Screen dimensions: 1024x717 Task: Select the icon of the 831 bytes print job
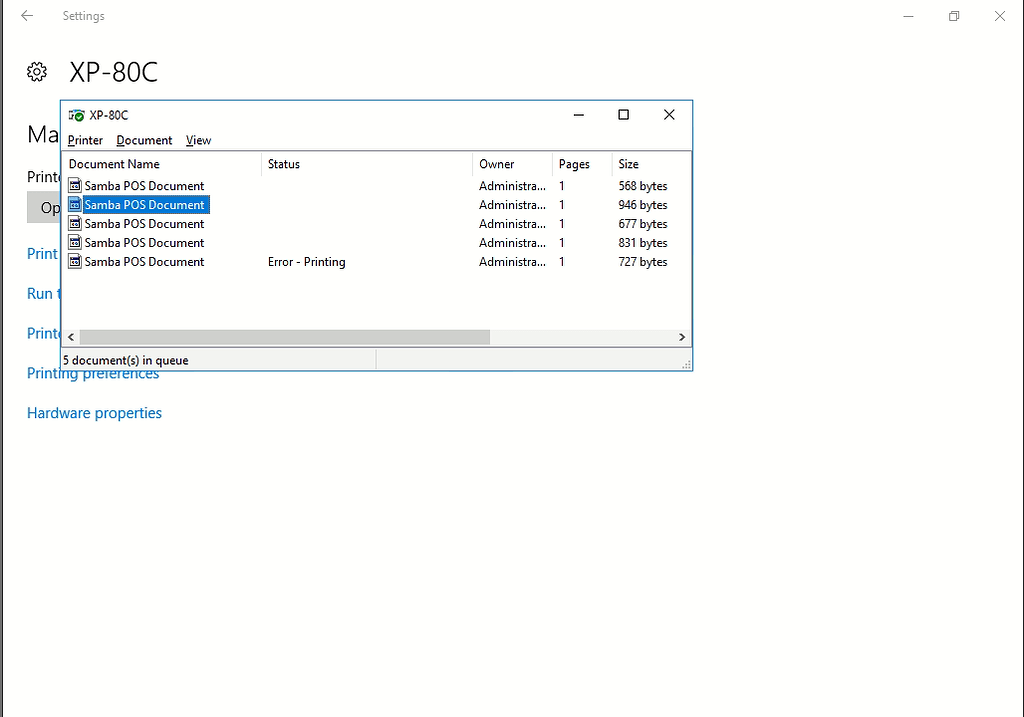pos(75,243)
